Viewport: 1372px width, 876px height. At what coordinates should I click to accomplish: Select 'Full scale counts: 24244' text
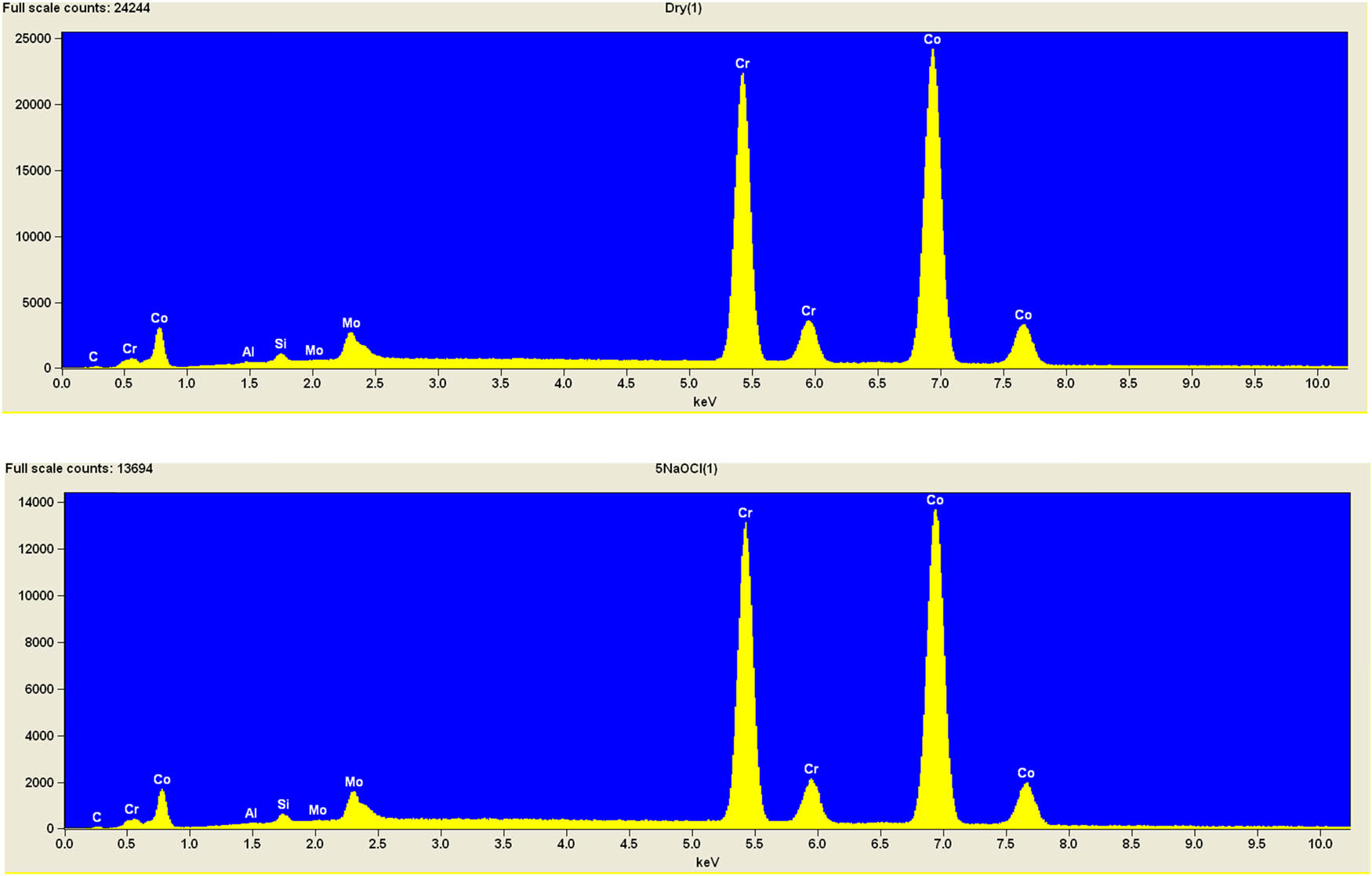77,8
